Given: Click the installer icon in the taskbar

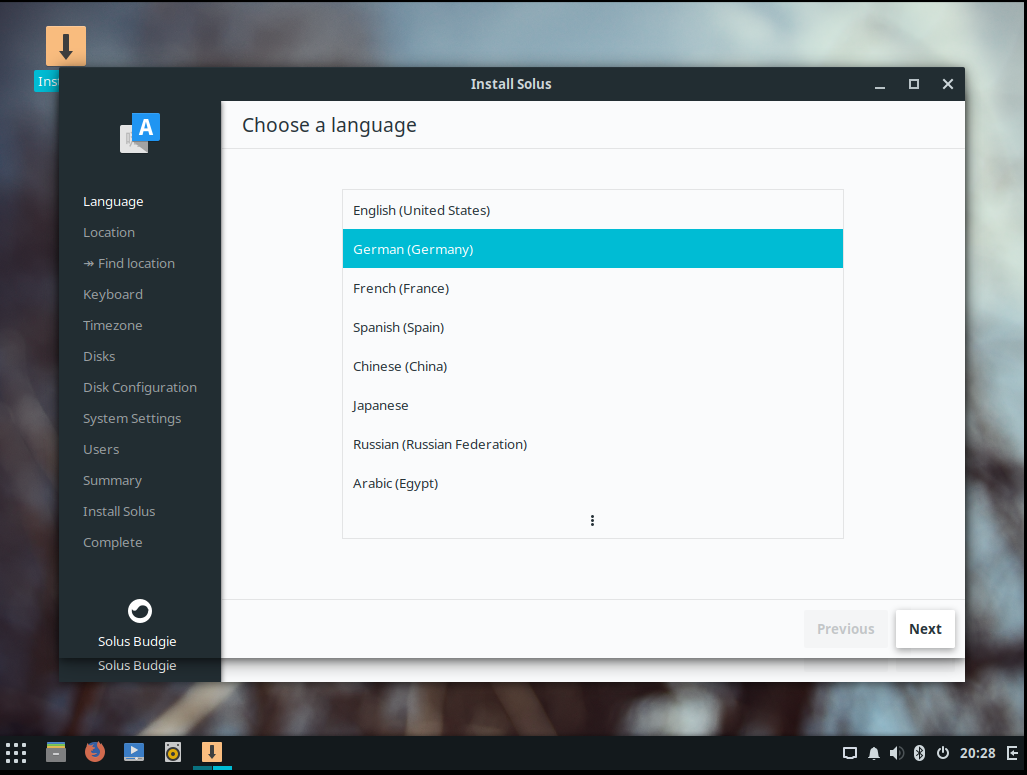Looking at the screenshot, I should 212,752.
